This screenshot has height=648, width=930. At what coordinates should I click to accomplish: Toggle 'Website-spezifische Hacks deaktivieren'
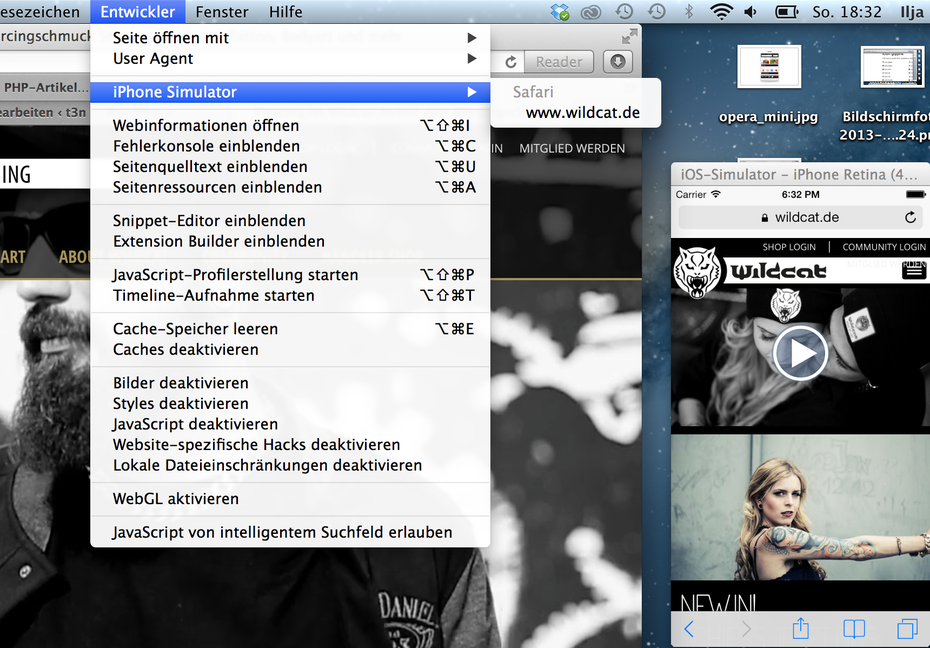290,445
